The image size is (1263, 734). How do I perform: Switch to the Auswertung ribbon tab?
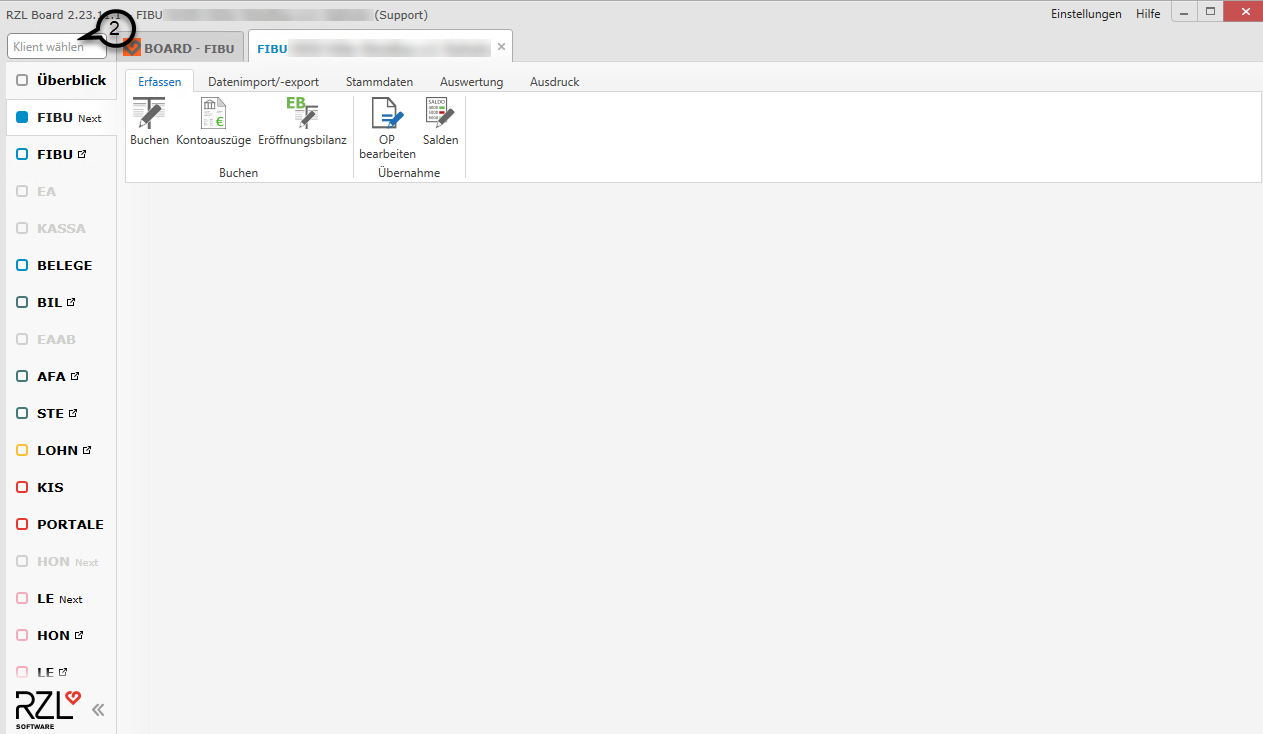[x=471, y=82]
